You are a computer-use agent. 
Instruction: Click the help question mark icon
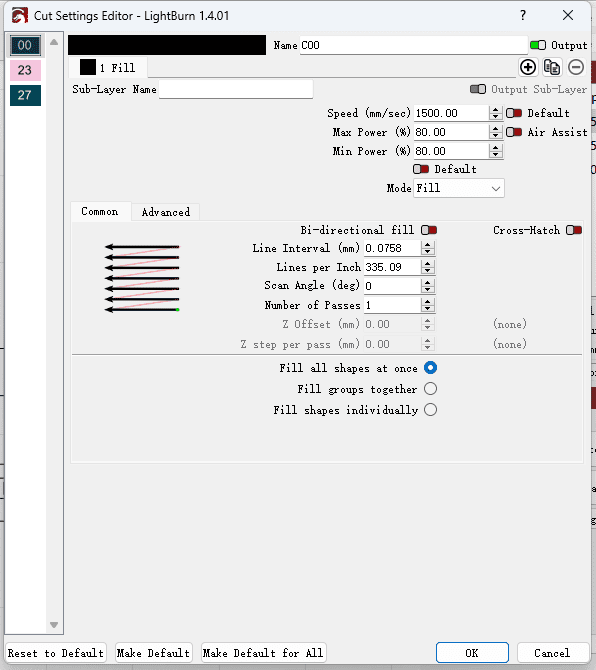pos(523,15)
